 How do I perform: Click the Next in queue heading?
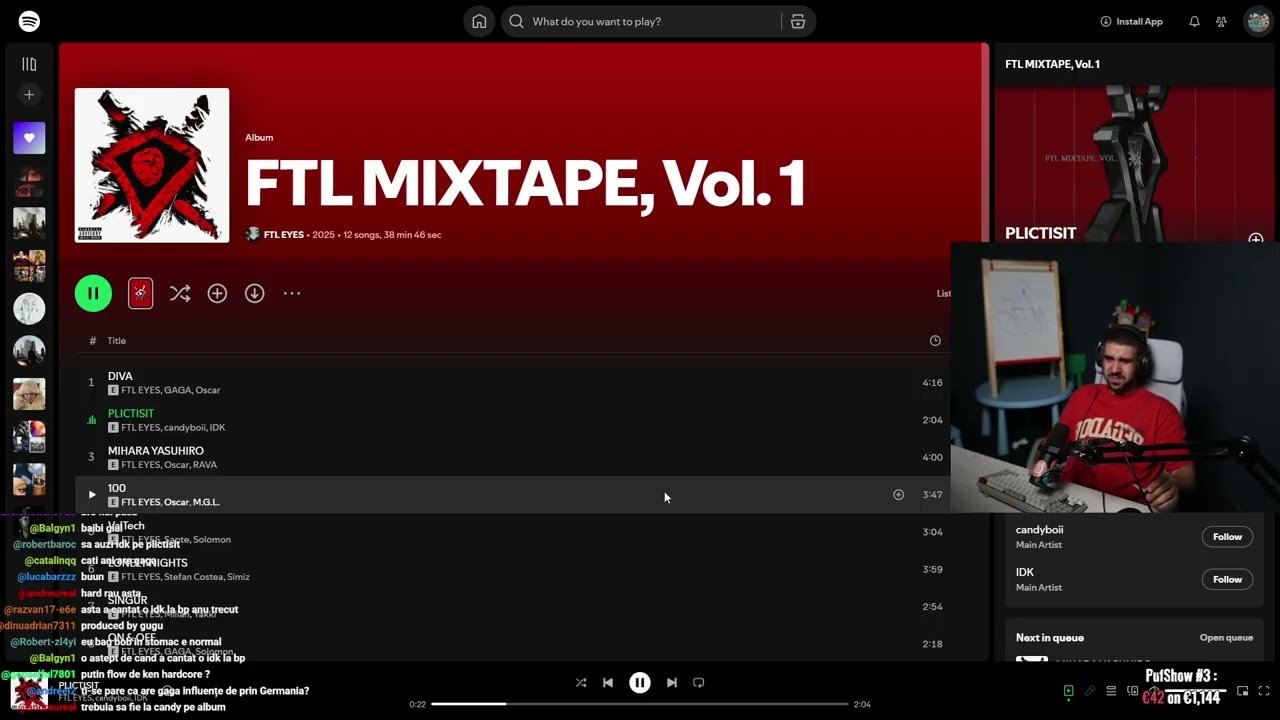click(x=1049, y=638)
